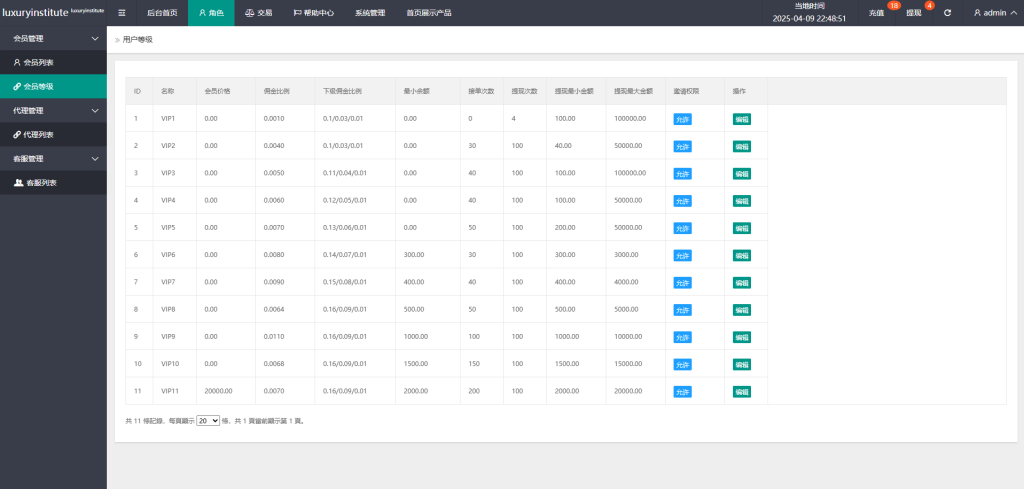Collapse the 会员管理 sidebar group
The width and height of the screenshot is (1024, 489).
(53, 39)
